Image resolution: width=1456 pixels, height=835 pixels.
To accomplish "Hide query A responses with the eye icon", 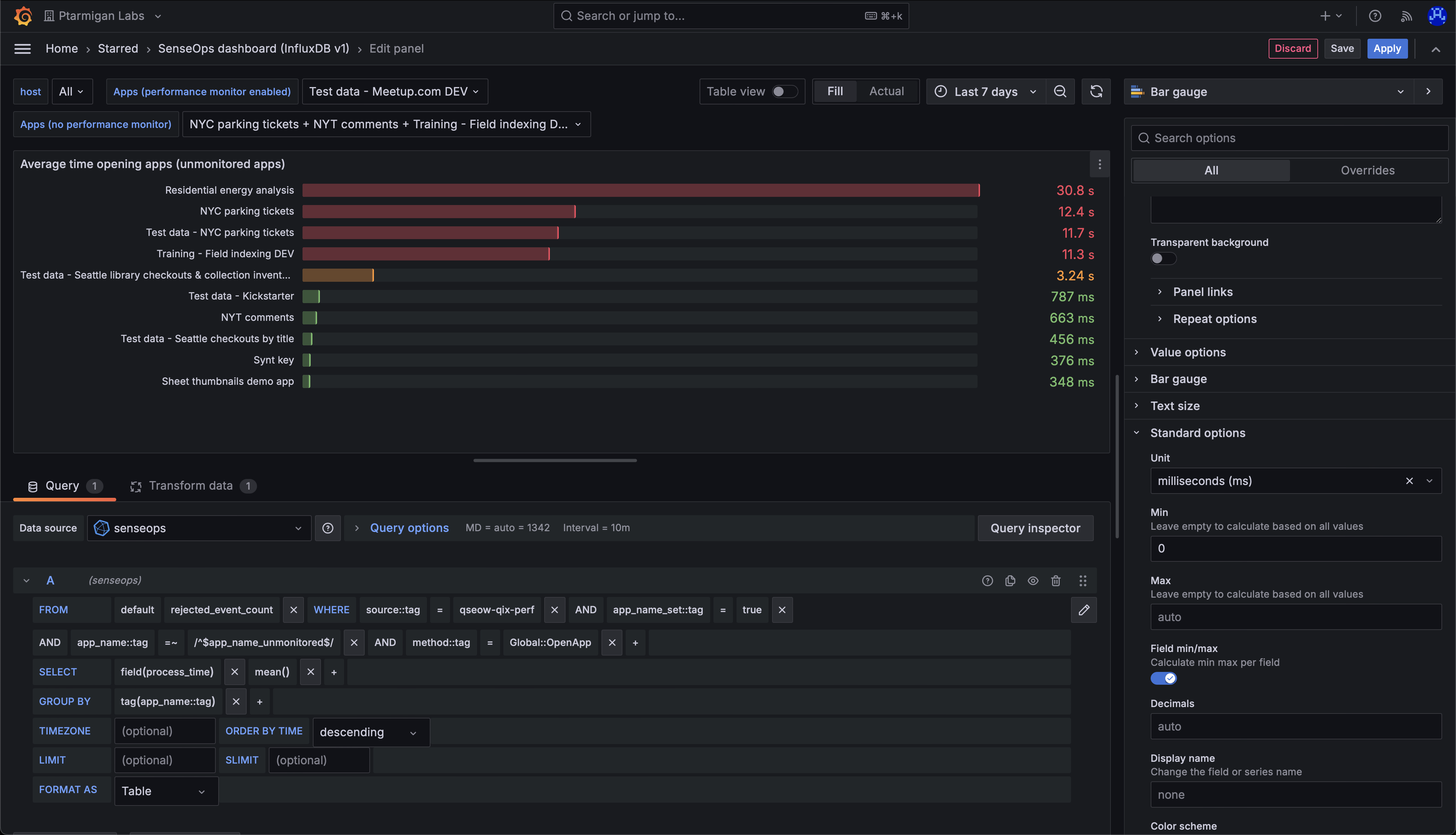I will 1033,580.
